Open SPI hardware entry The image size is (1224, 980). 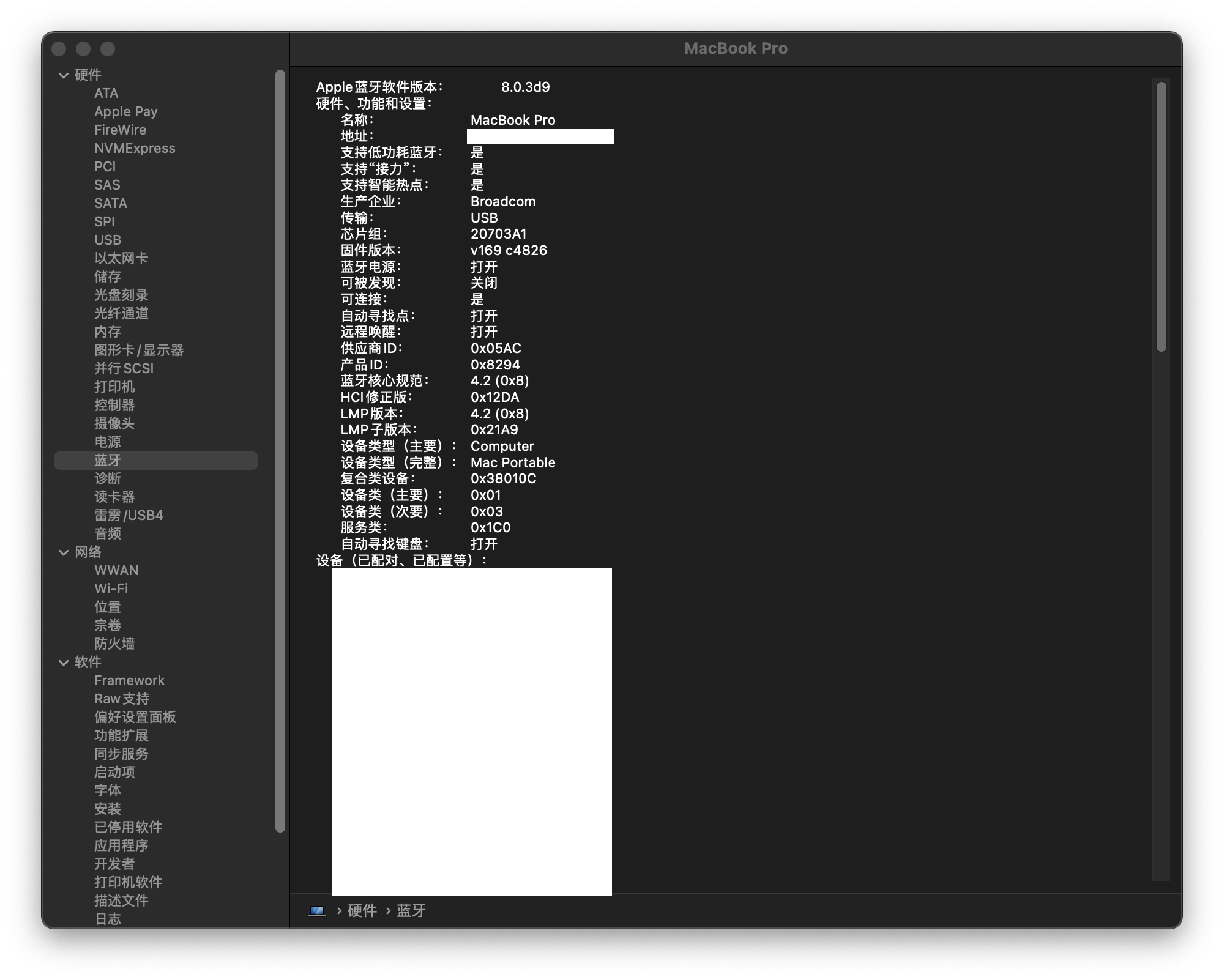(x=105, y=221)
